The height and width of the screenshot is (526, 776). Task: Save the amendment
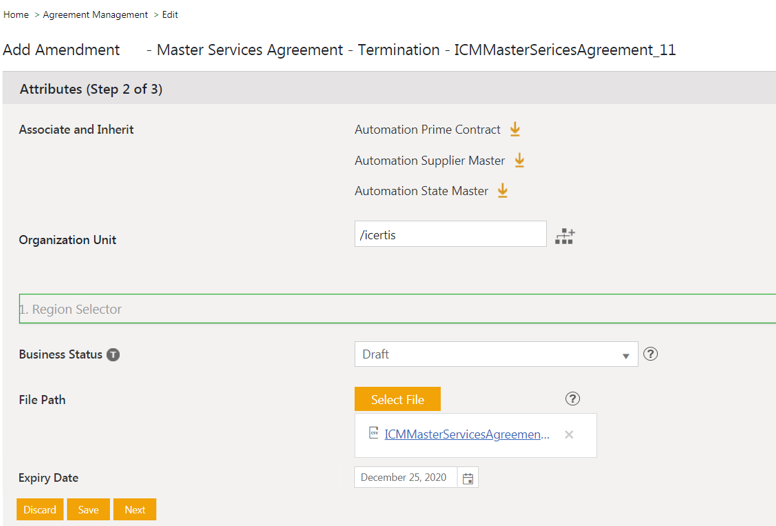click(x=88, y=510)
